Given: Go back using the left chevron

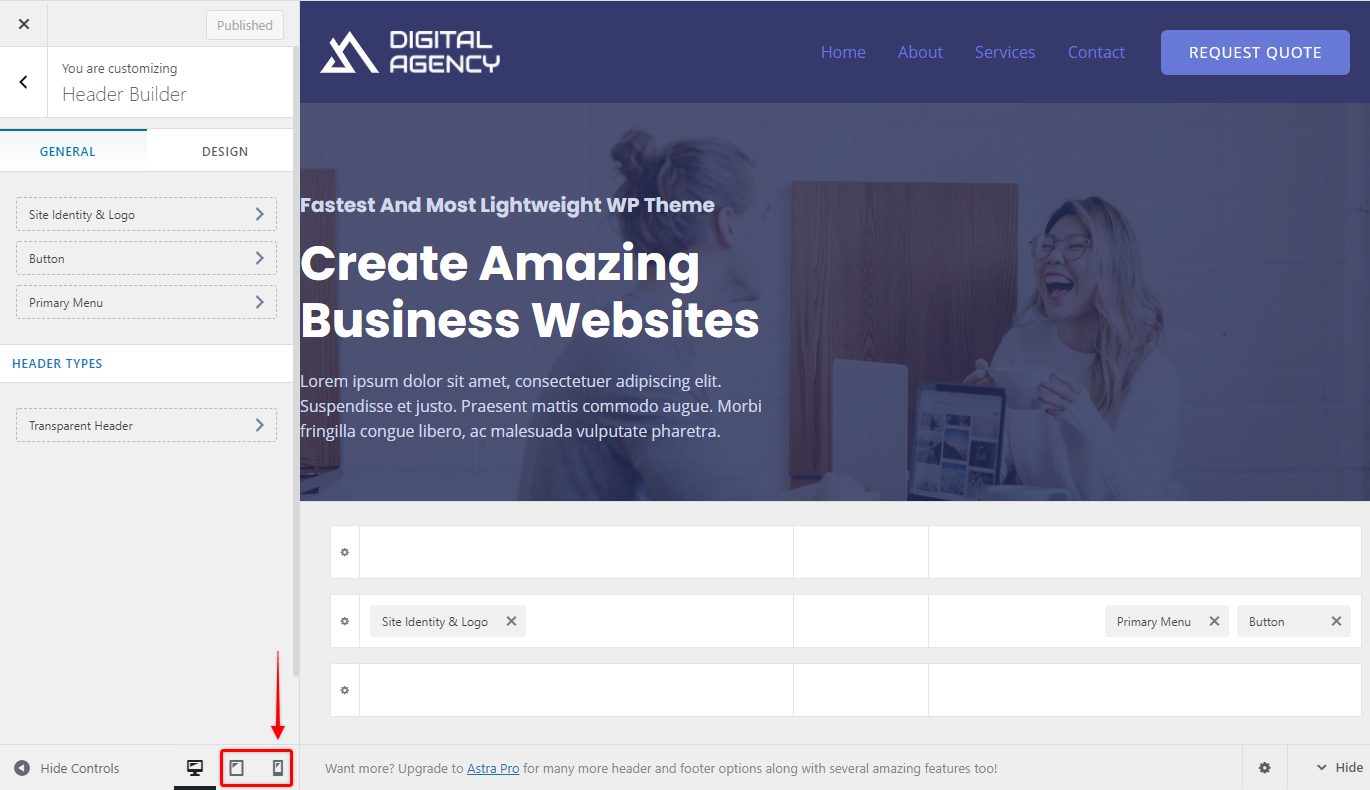Looking at the screenshot, I should point(24,82).
